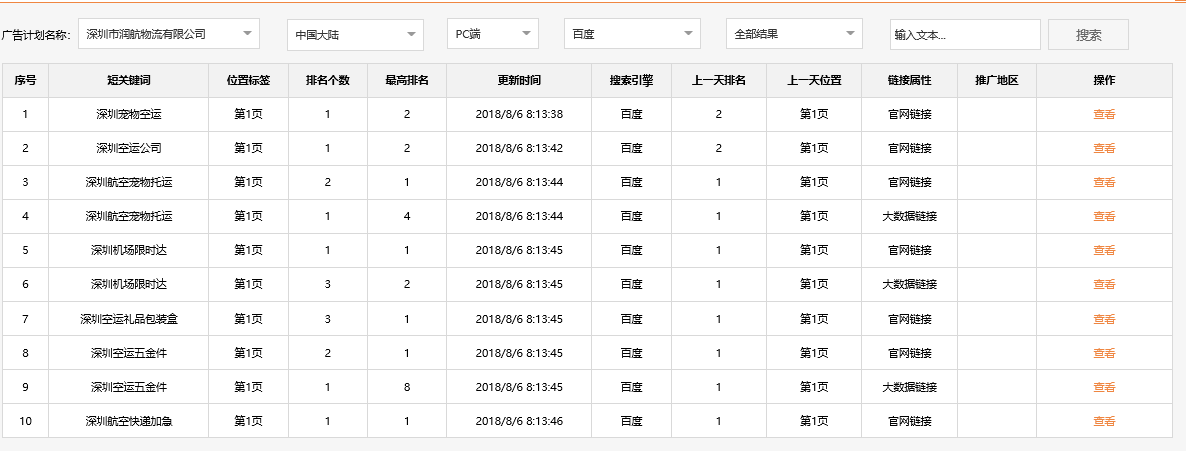Focus the 输入文本 search input field
The height and width of the screenshot is (451, 1186).
965,35
